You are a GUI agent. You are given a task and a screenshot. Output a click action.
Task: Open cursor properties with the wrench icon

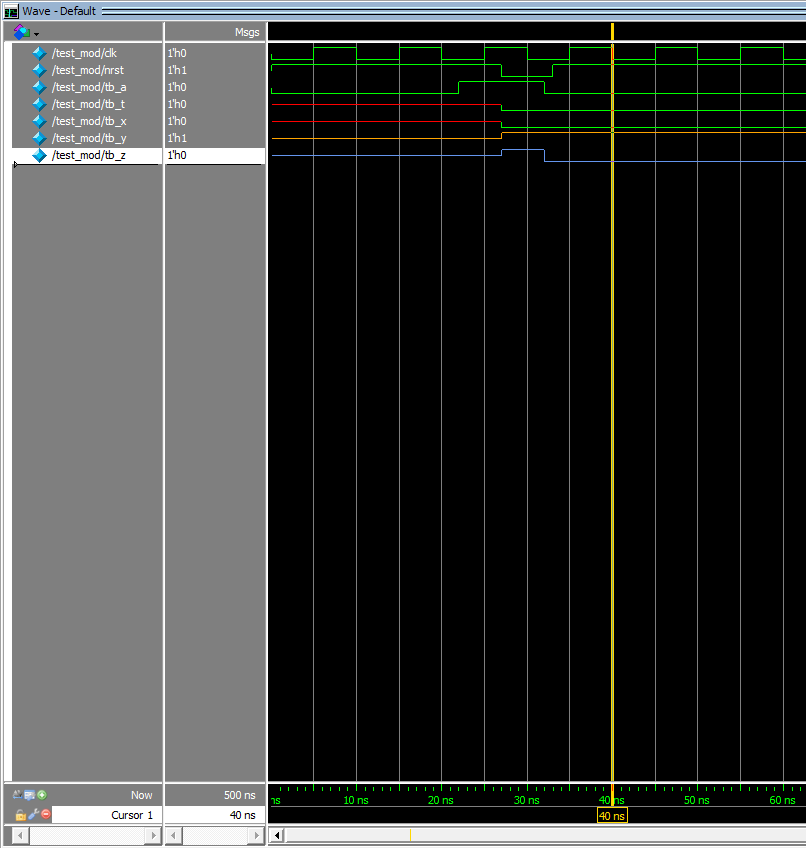(34, 814)
